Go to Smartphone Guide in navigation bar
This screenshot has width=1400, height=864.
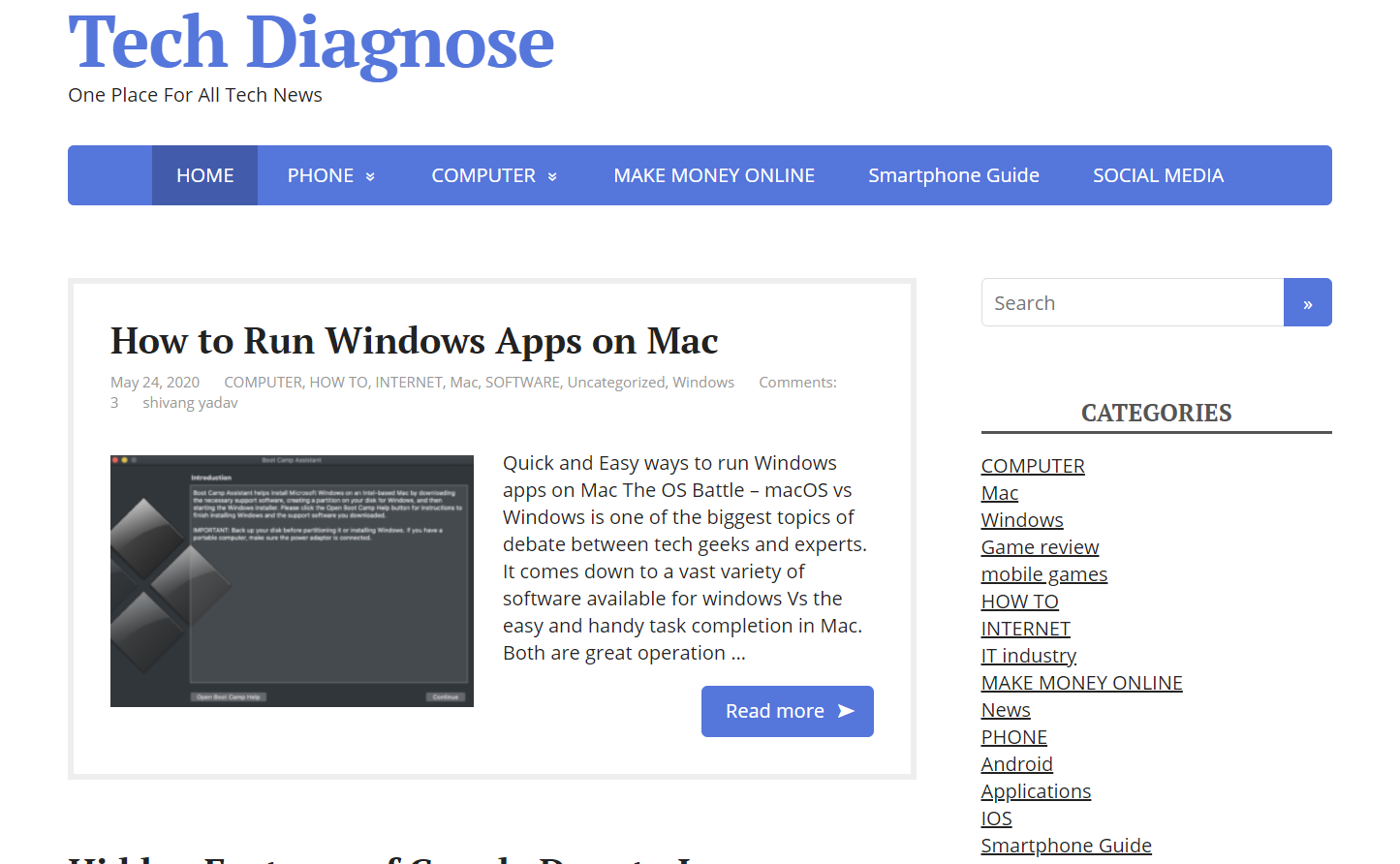953,175
